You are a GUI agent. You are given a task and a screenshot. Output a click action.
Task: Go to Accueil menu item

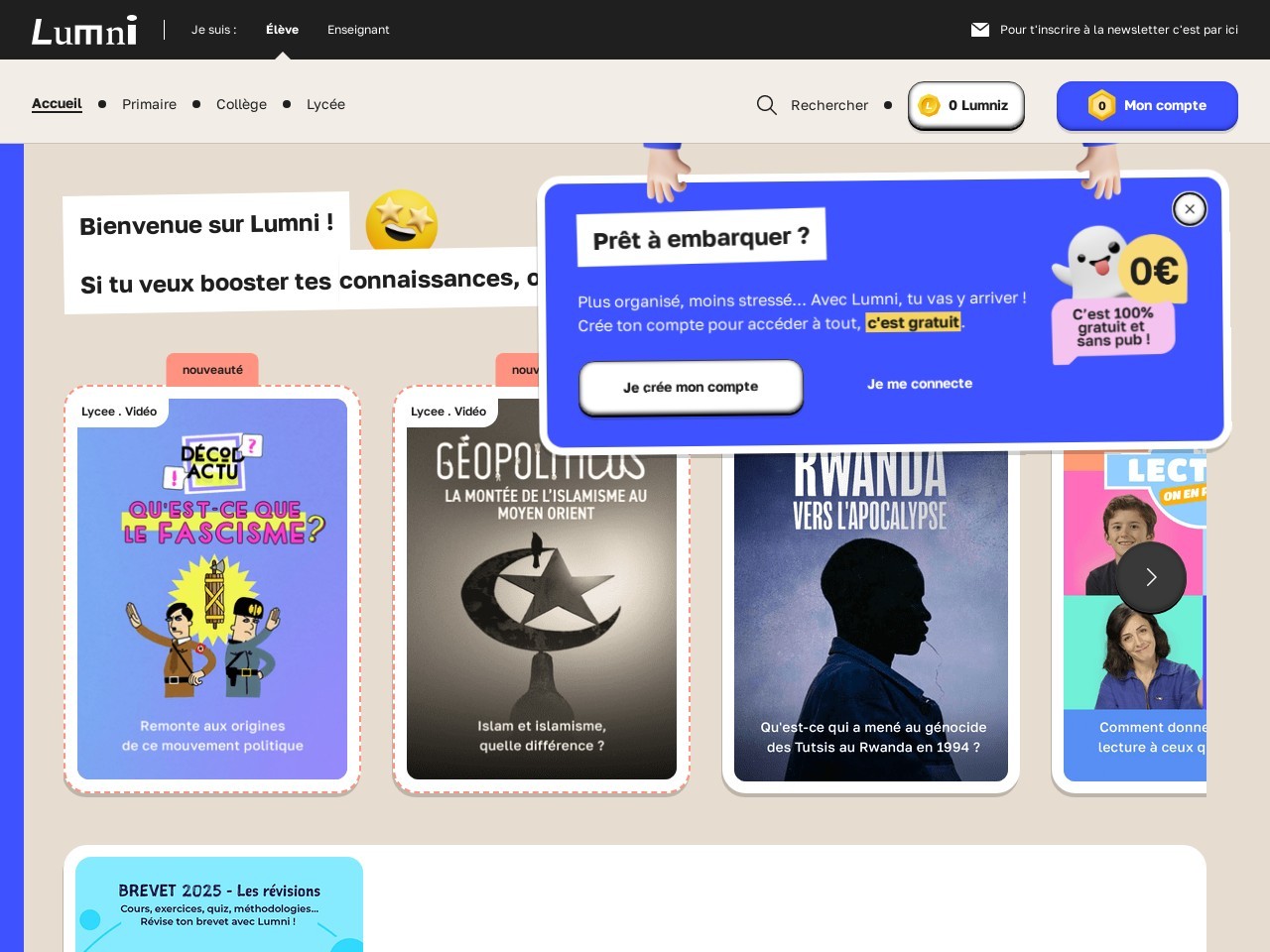pyautogui.click(x=57, y=104)
